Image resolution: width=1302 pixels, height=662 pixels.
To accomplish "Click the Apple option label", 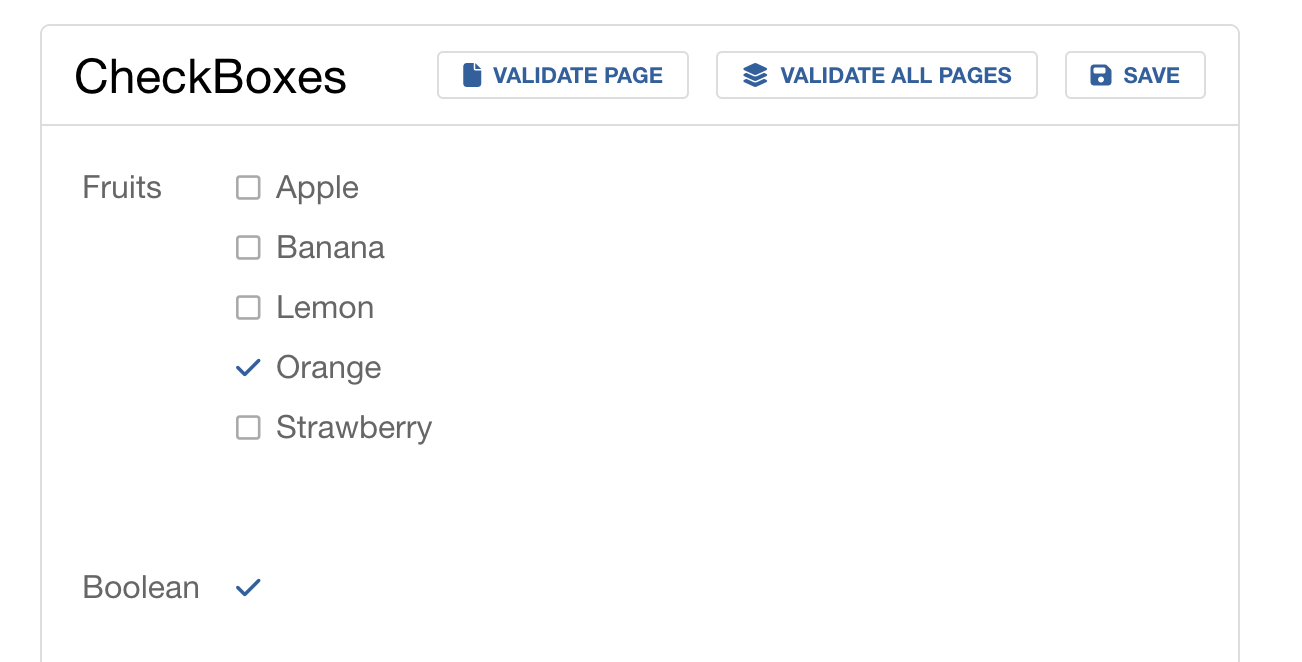I will tap(317, 188).
